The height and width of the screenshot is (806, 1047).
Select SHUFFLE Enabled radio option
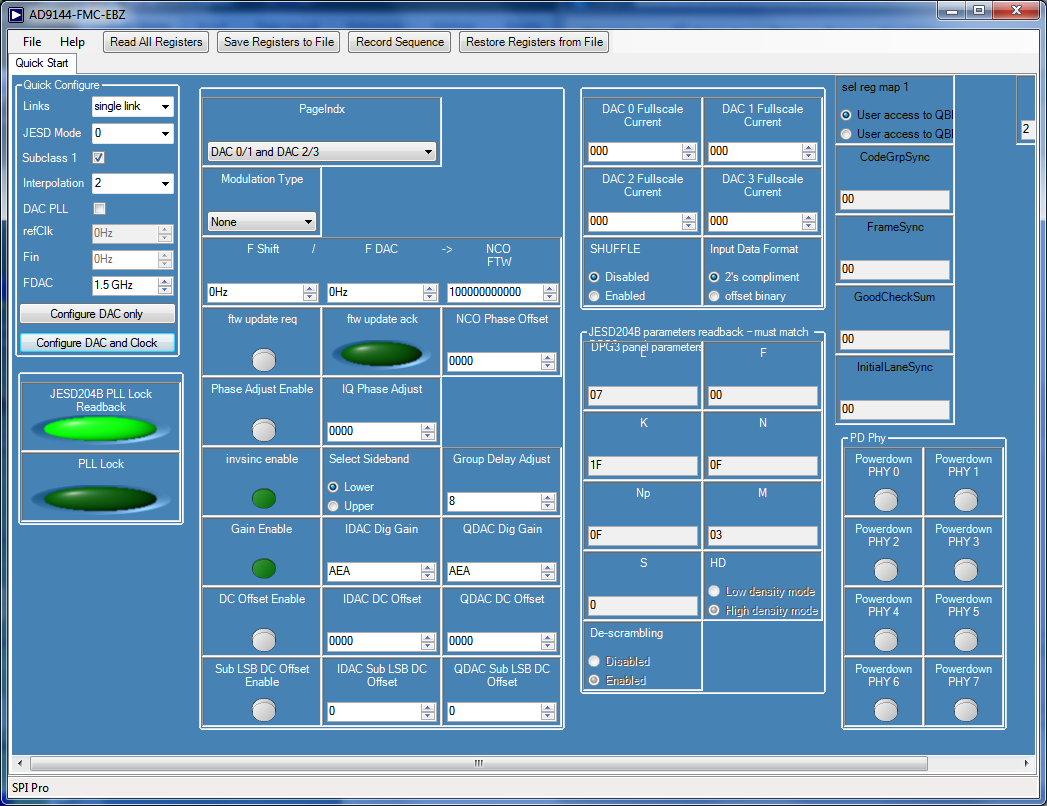595,296
